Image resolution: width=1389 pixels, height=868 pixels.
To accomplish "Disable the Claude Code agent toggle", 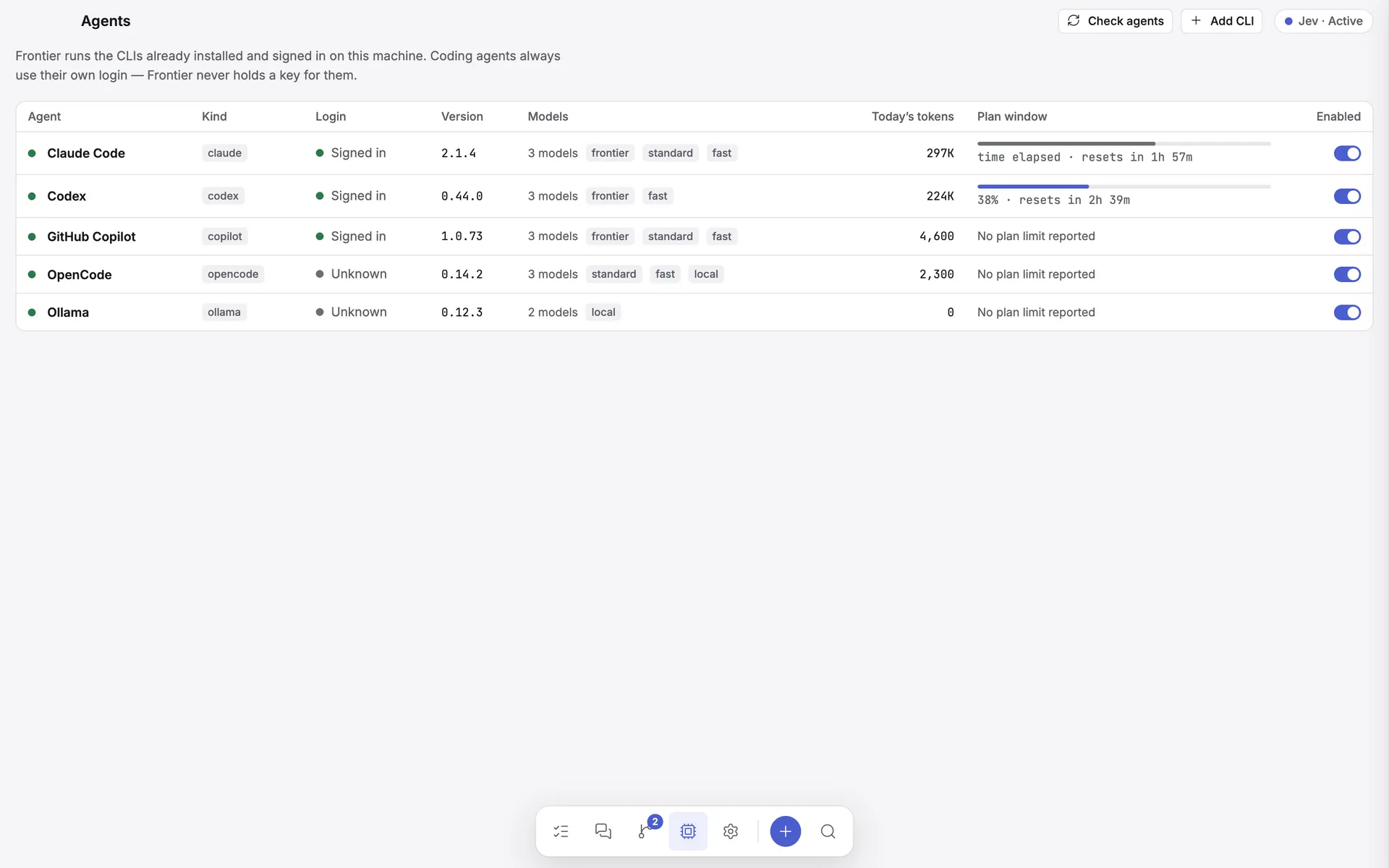I will tap(1347, 153).
